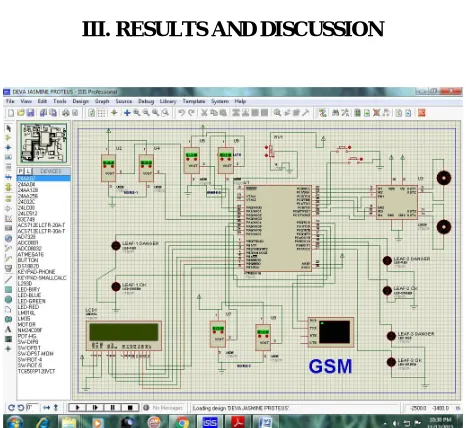Select Junction dot mode
Screen dimensions: 466x428
(x=9, y=147)
